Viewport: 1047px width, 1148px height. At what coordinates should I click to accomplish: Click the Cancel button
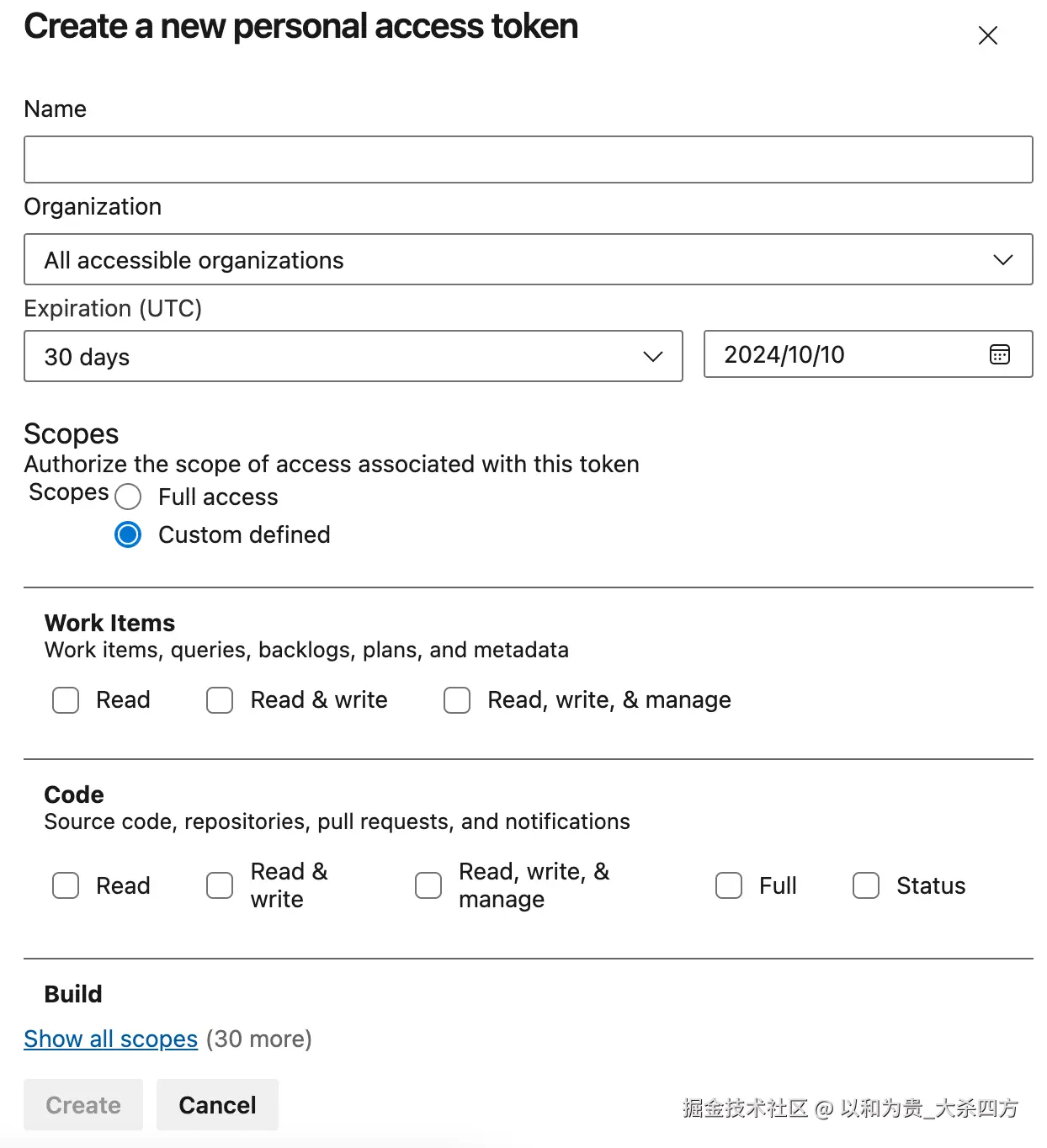tap(217, 1105)
